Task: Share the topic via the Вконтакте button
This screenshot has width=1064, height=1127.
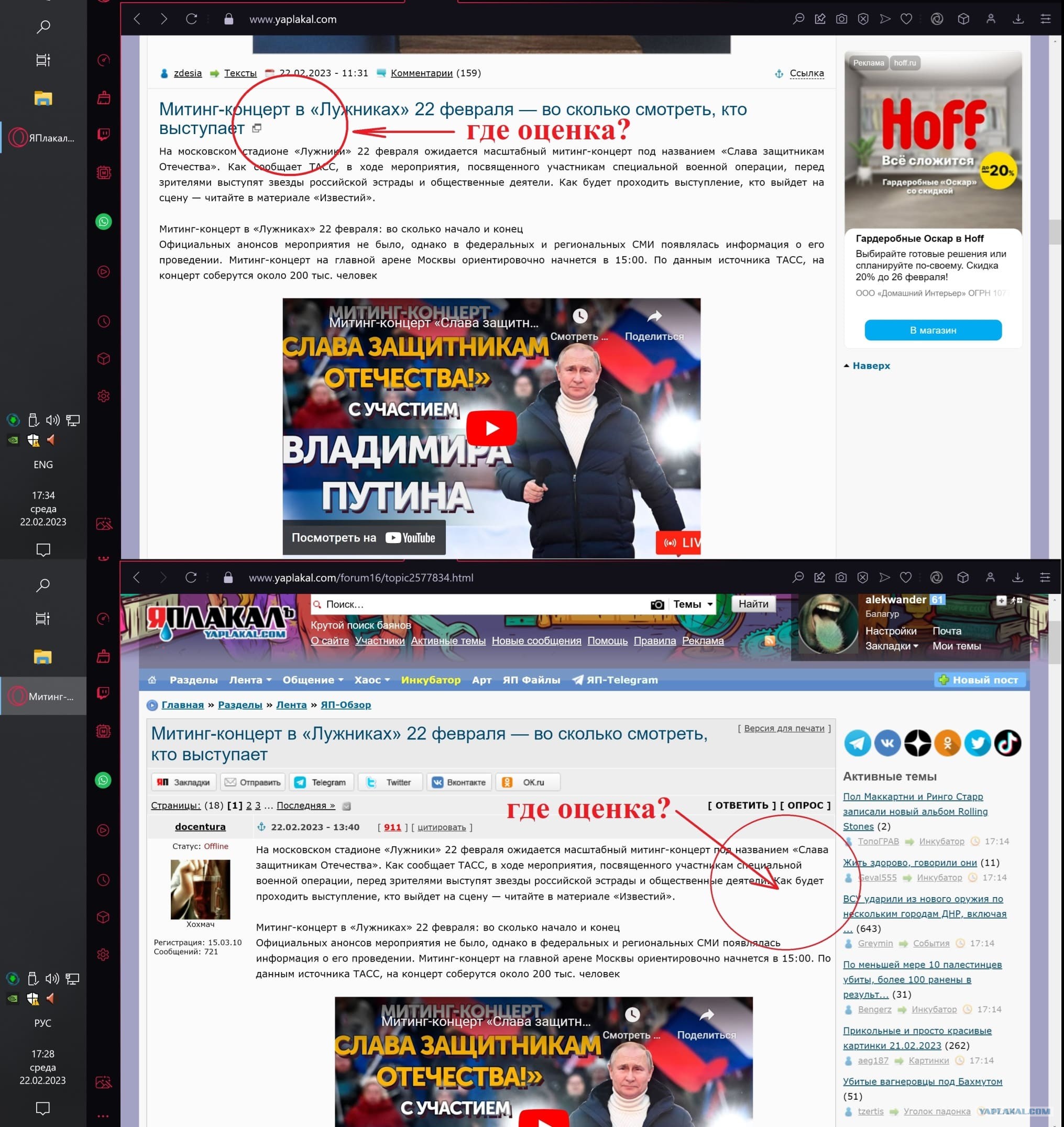Action: tap(459, 782)
